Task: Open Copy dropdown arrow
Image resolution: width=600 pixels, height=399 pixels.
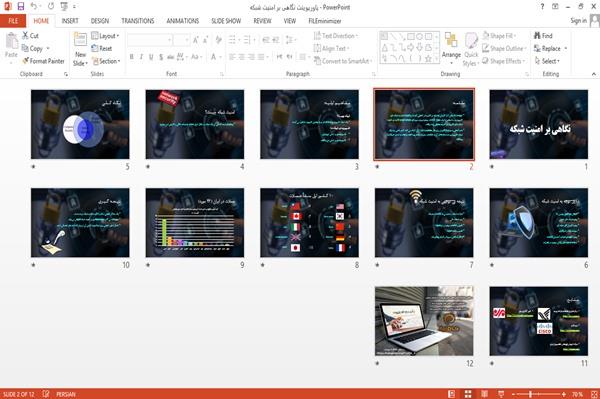Action: pos(48,49)
